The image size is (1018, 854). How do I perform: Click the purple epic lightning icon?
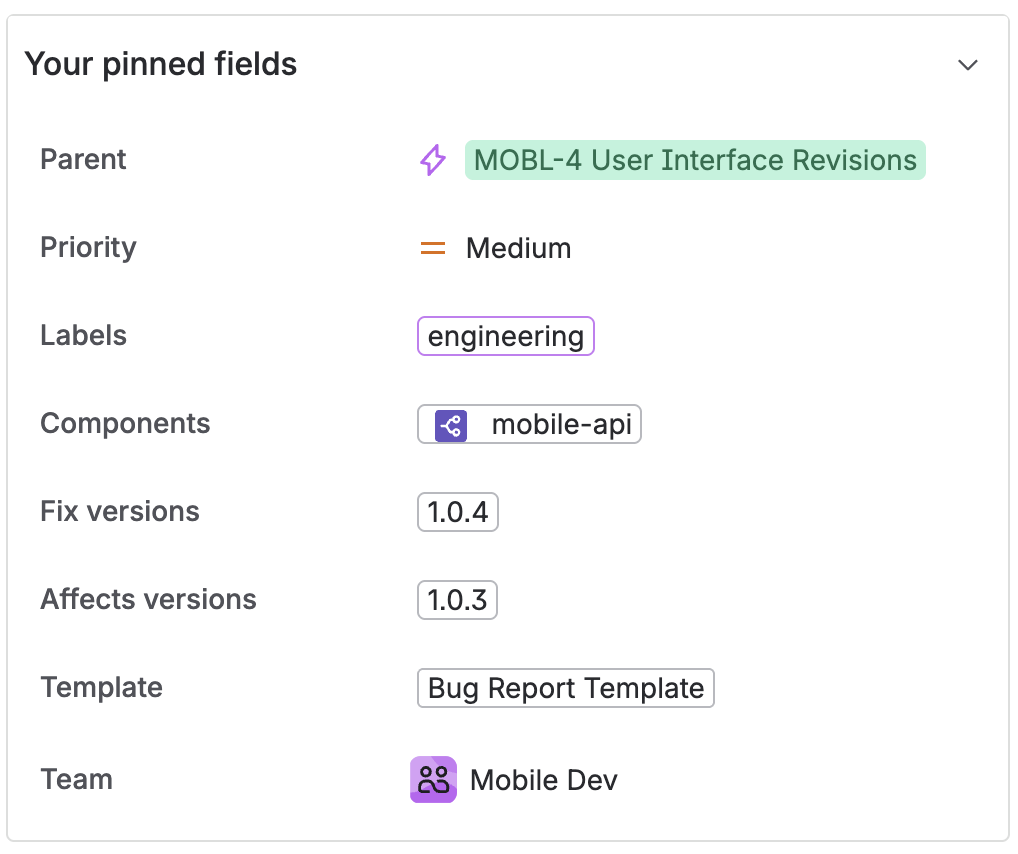pos(432,160)
